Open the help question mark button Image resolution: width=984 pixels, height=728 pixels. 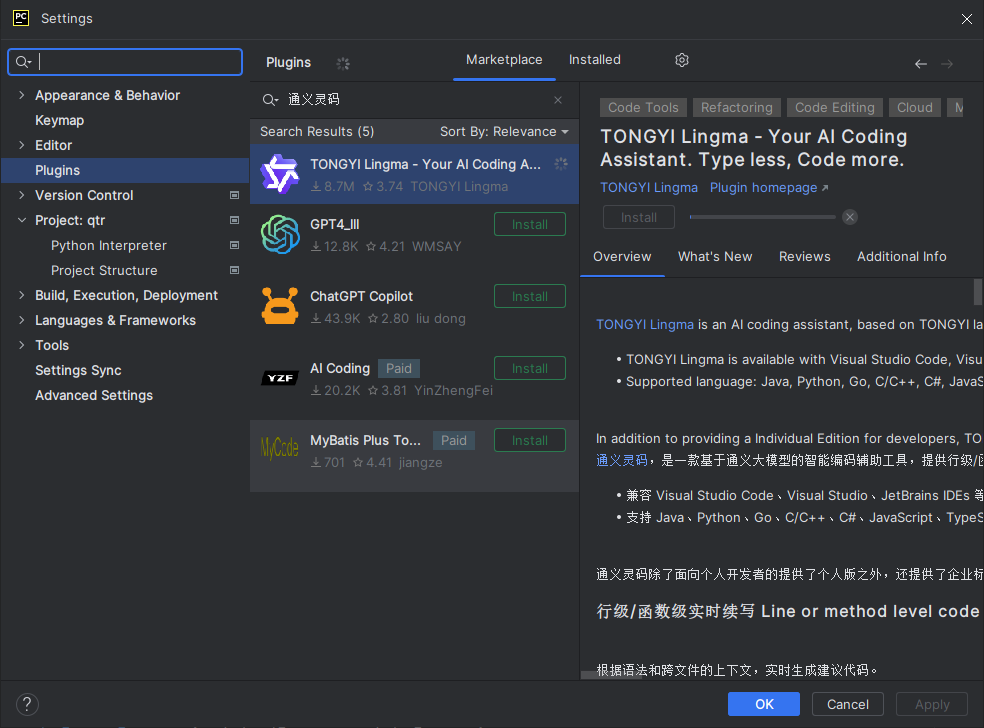coord(27,704)
